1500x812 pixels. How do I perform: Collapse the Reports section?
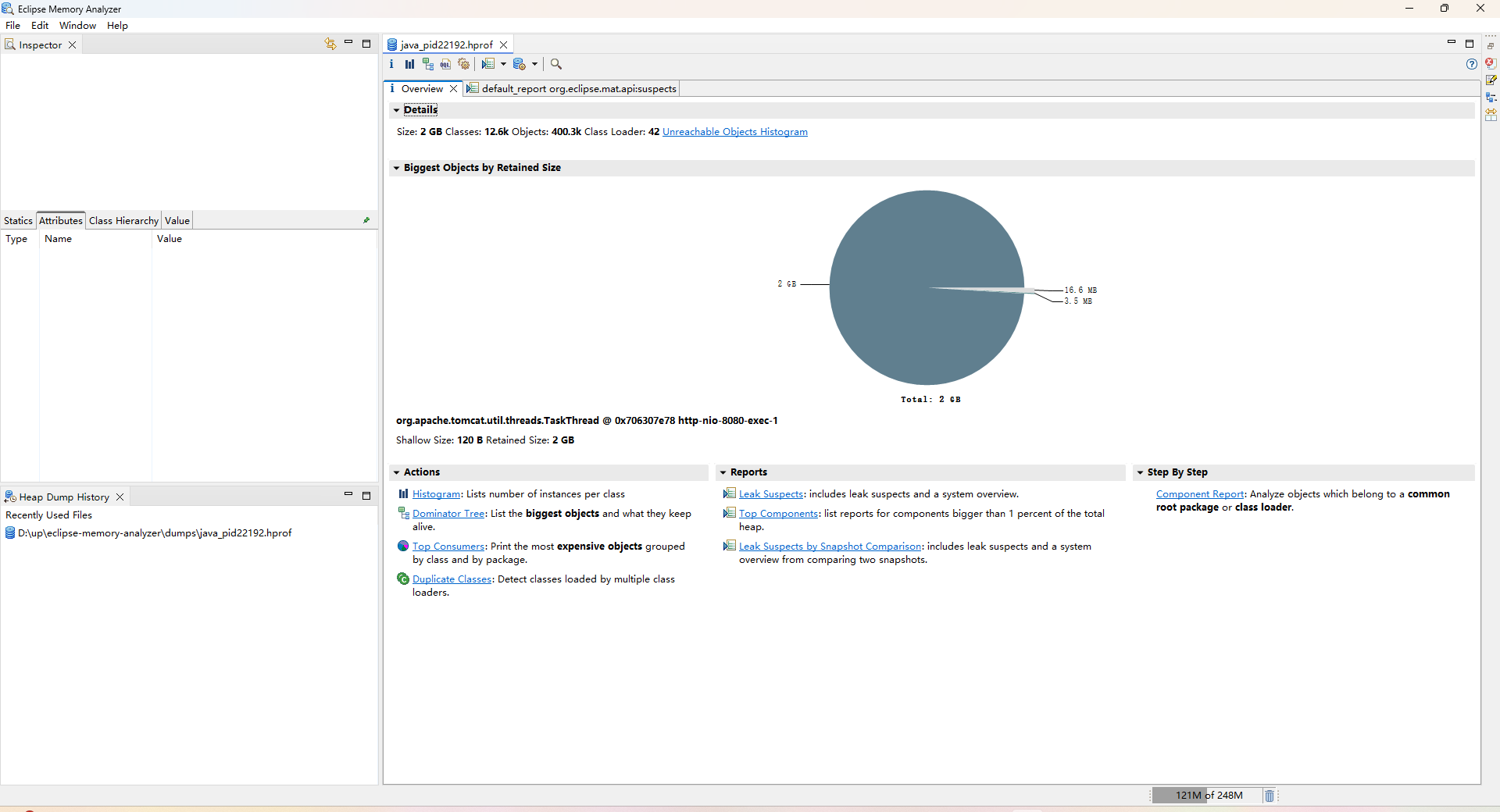pos(723,472)
